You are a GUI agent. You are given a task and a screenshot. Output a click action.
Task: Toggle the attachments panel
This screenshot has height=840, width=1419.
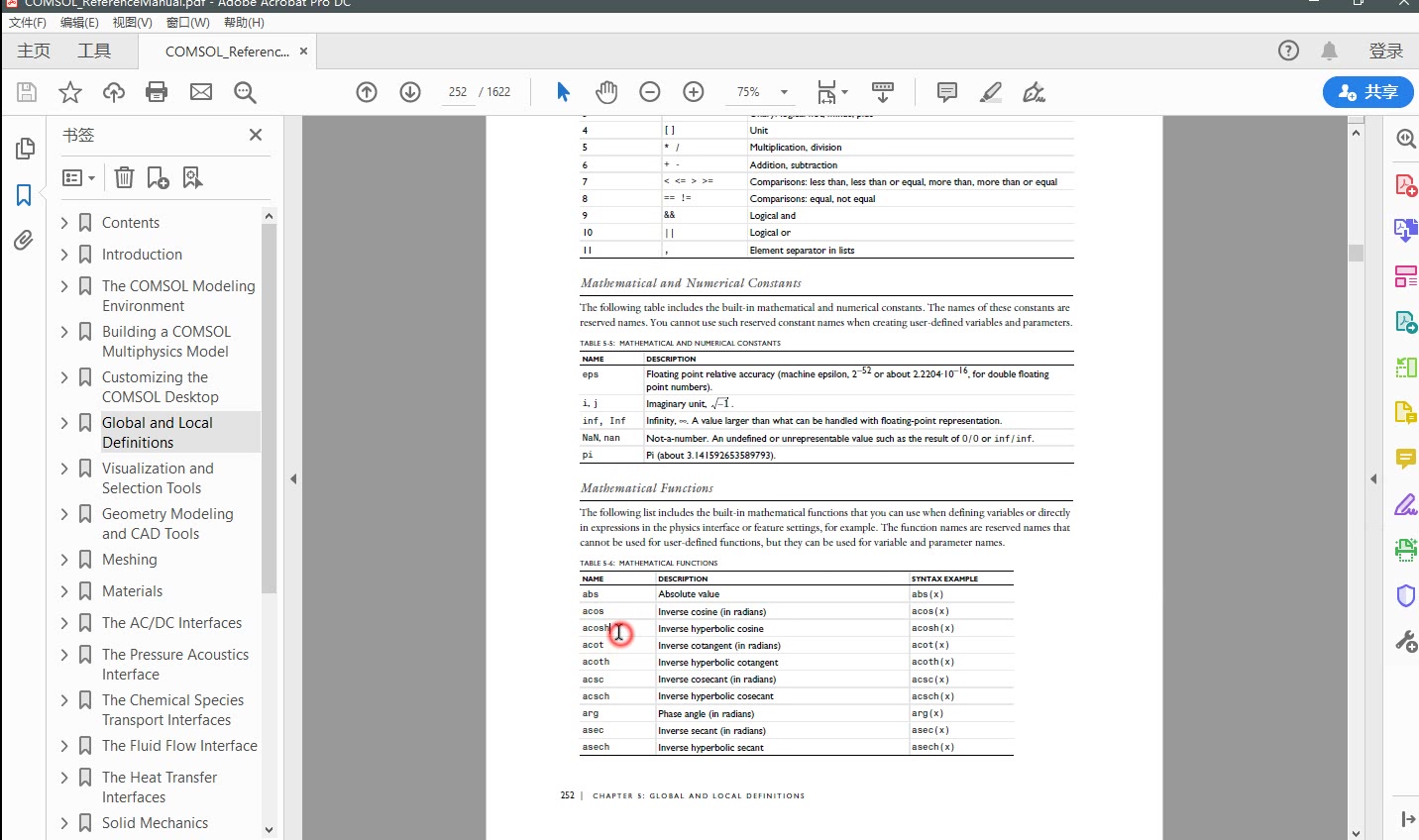pyautogui.click(x=24, y=240)
